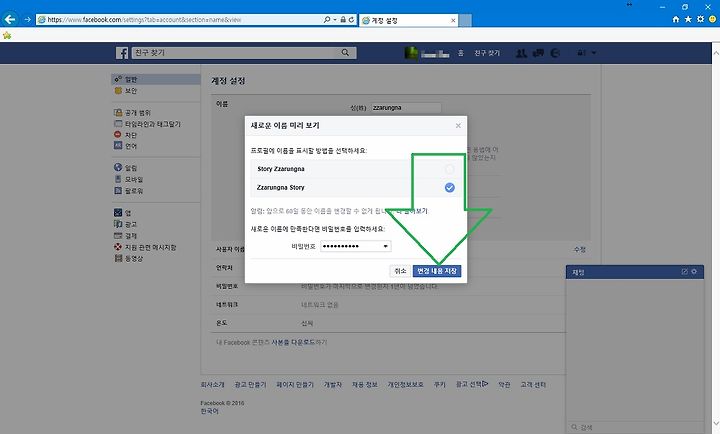Click 채용 정보 footer link
This screenshot has width=720, height=434.
pos(365,384)
